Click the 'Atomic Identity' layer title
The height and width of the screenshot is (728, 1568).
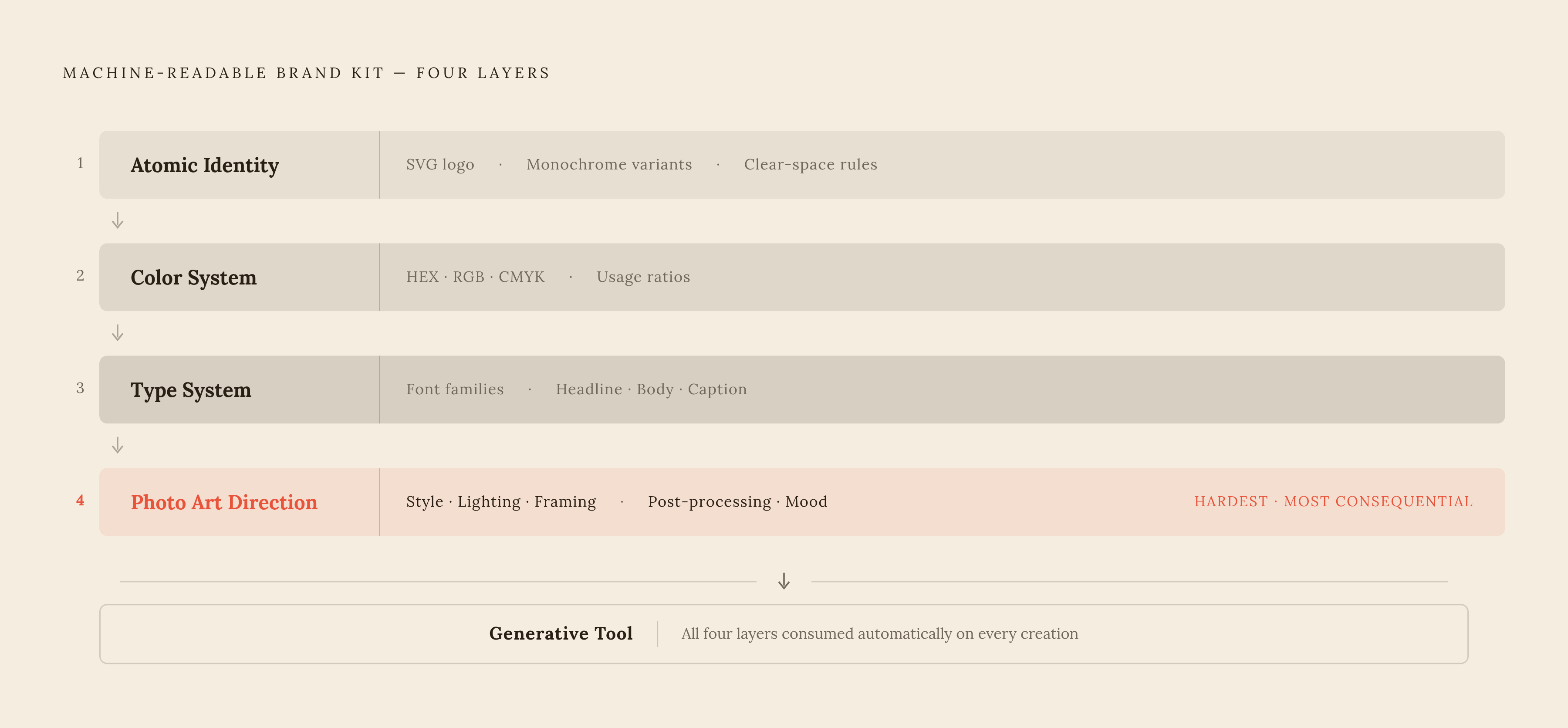click(x=205, y=165)
